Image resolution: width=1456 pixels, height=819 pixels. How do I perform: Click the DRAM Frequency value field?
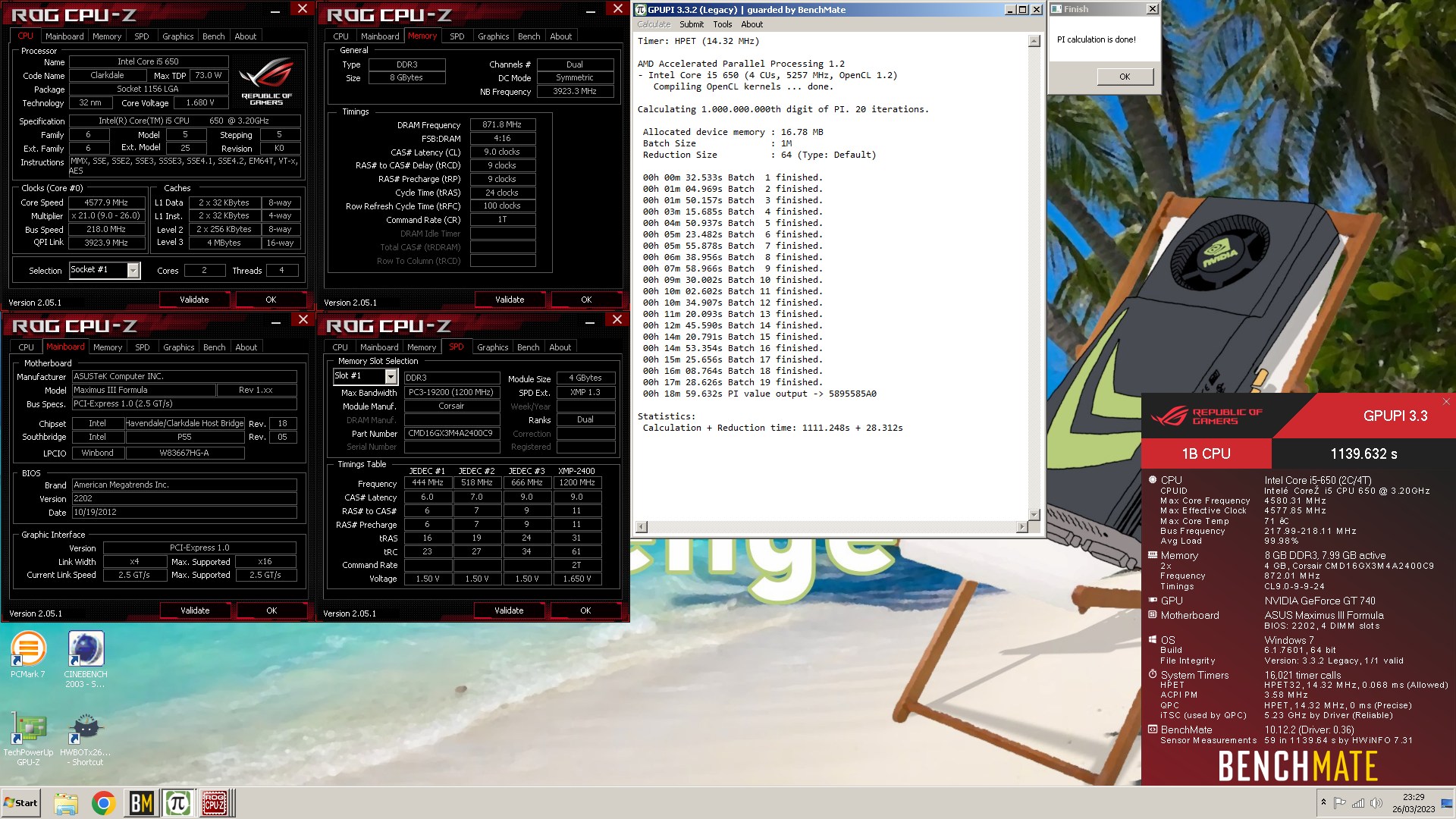(502, 124)
